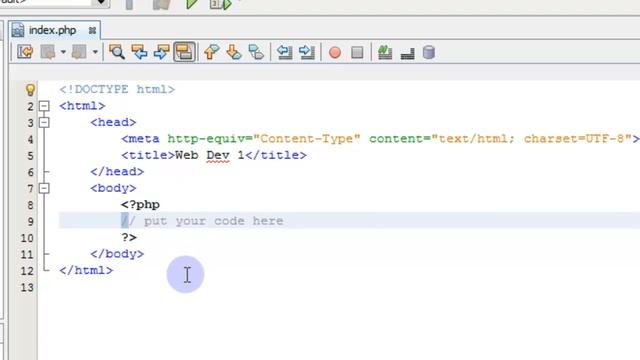This screenshot has width=640, height=360.
Task: Click the underlined word Dev in title
Action: click(218, 155)
